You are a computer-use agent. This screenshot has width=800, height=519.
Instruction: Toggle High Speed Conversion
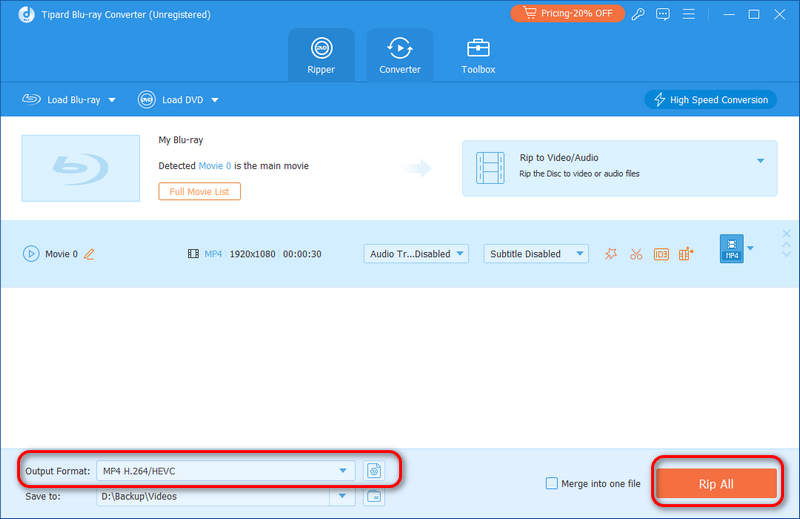711,100
